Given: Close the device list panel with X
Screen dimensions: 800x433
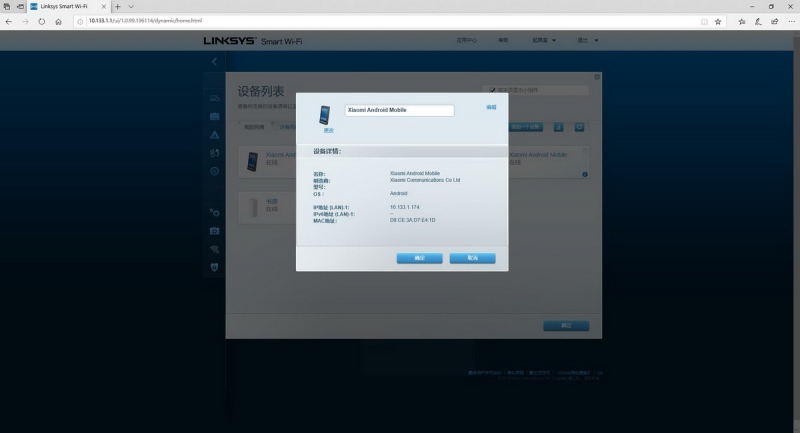Looking at the screenshot, I should [x=597, y=77].
